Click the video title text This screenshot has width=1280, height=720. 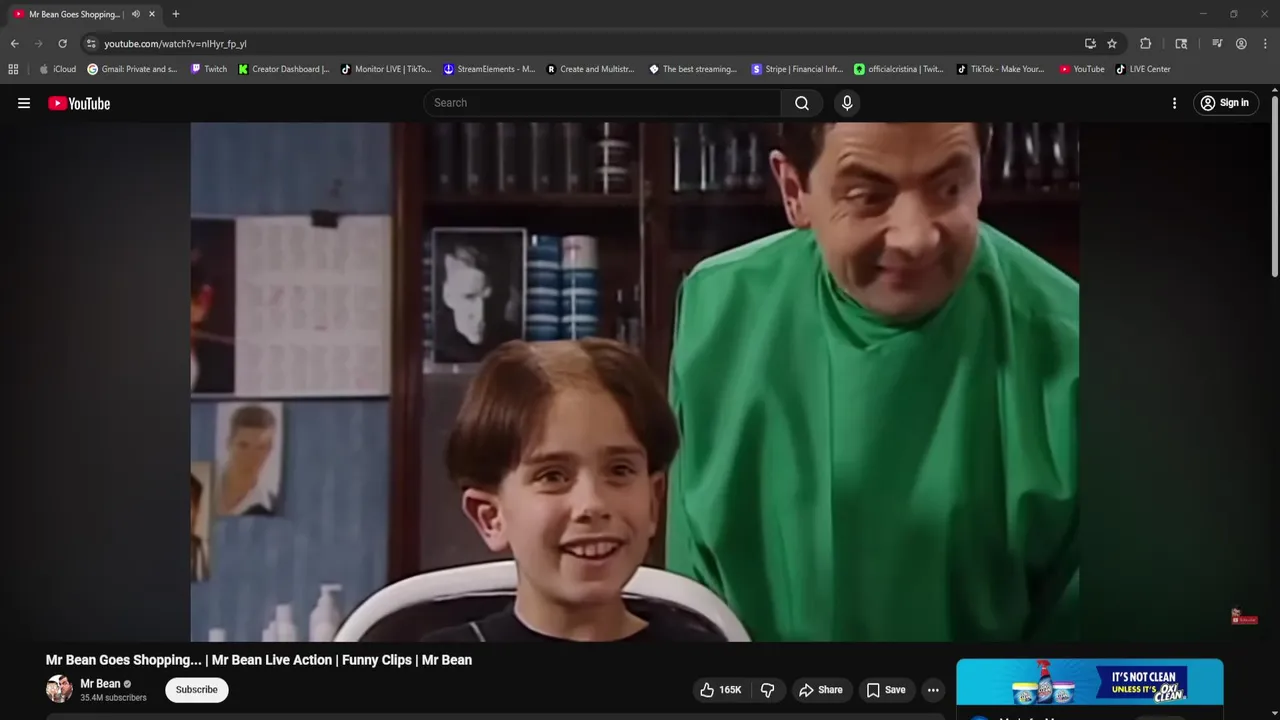[x=259, y=660]
